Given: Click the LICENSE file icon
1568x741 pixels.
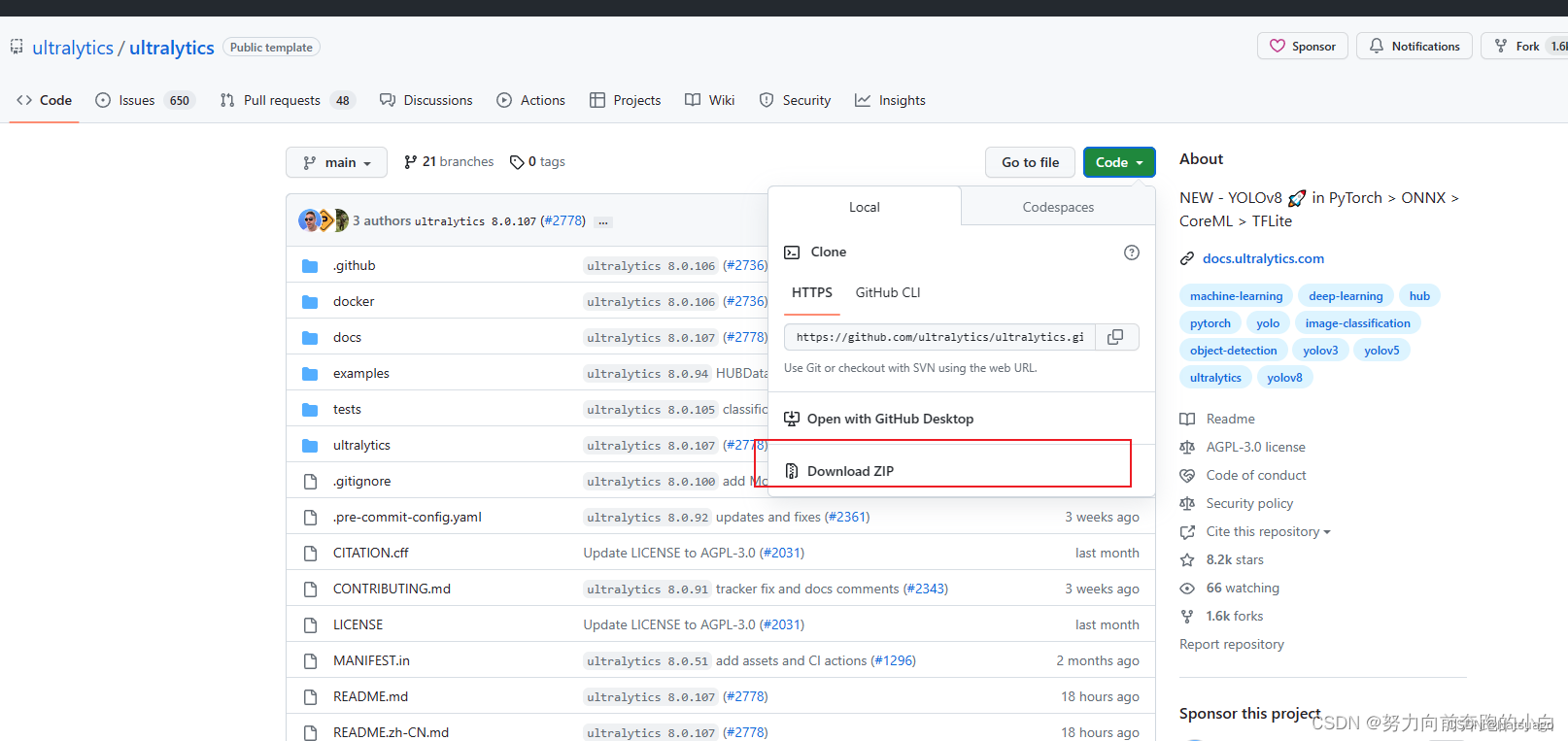Looking at the screenshot, I should click(310, 625).
